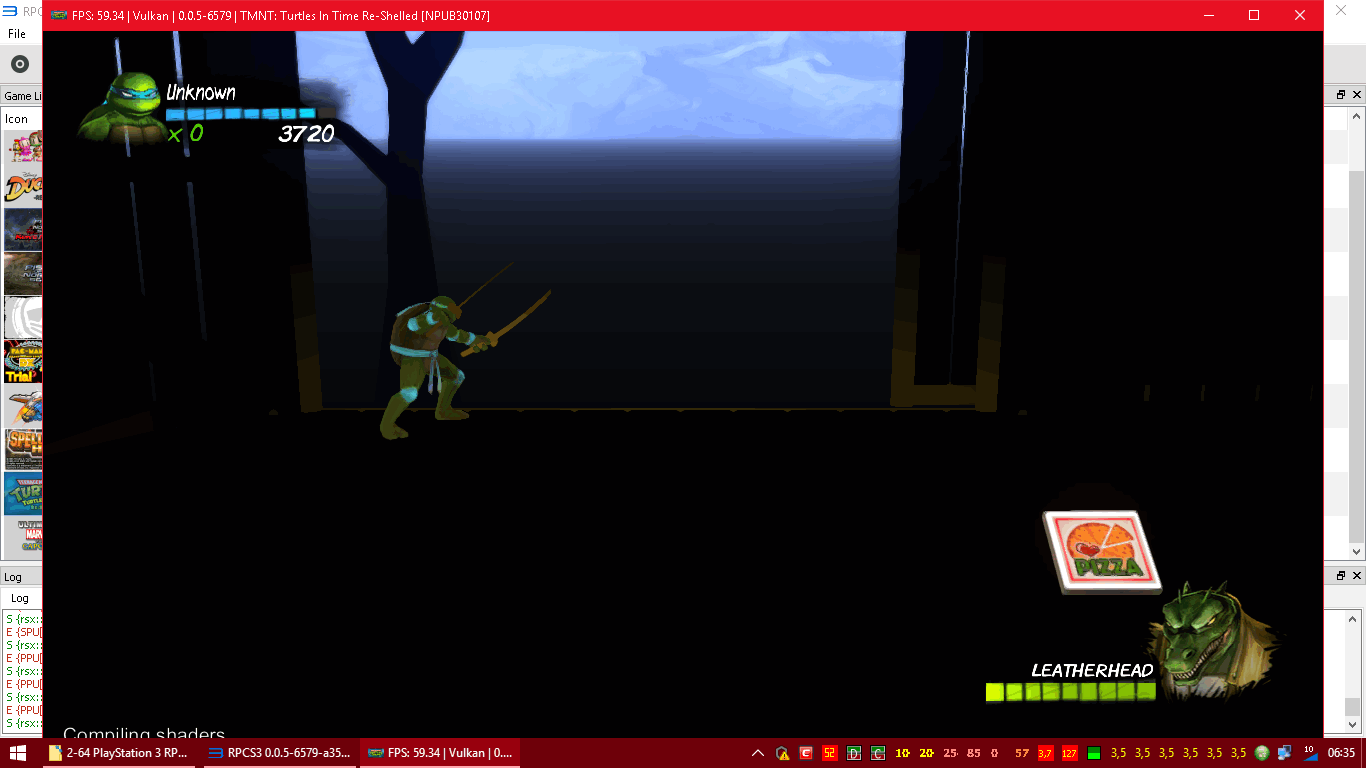1366x768 pixels.
Task: Click the green globe tray icon
Action: tap(1262, 753)
